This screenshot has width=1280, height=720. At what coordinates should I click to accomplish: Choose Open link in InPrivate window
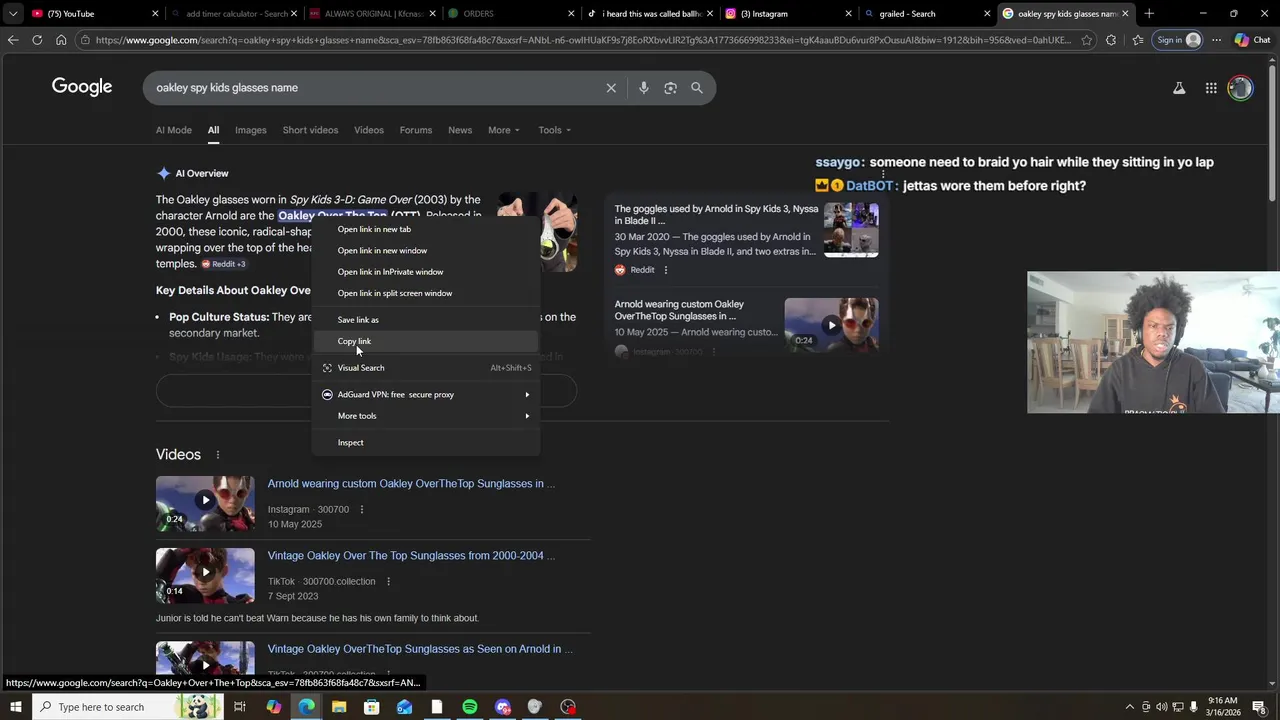[x=426, y=272]
